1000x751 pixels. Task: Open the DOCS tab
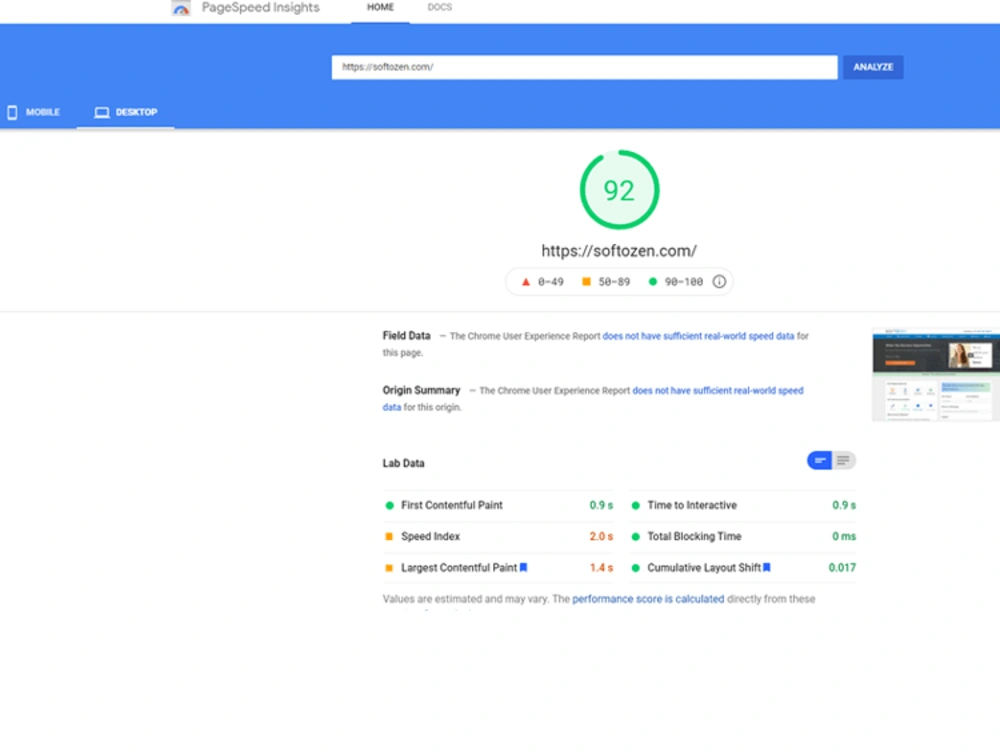point(439,8)
